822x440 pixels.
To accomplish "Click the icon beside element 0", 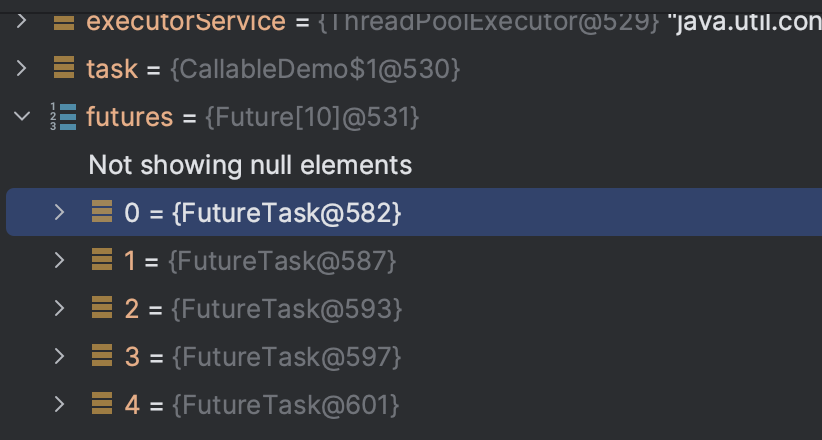I will [x=101, y=212].
